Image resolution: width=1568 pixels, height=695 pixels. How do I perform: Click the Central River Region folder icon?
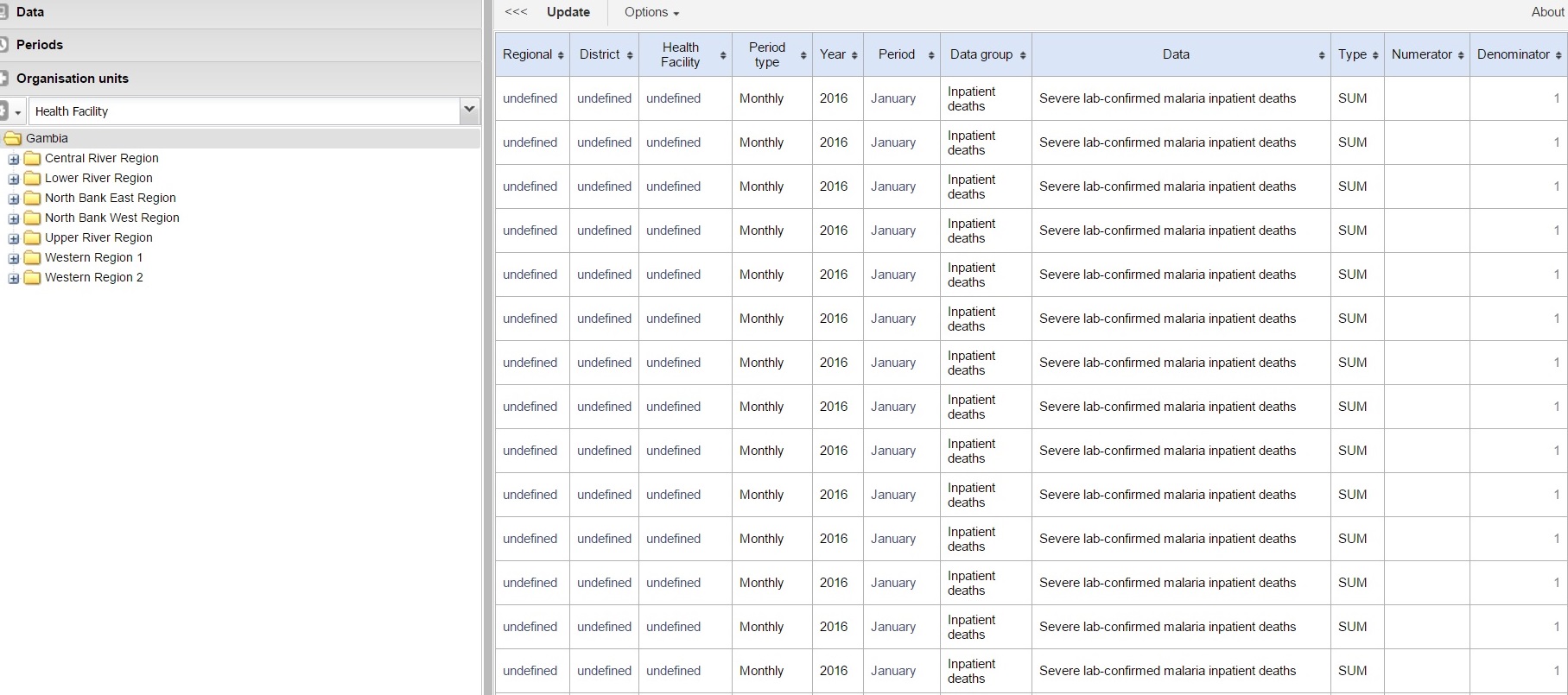click(33, 158)
